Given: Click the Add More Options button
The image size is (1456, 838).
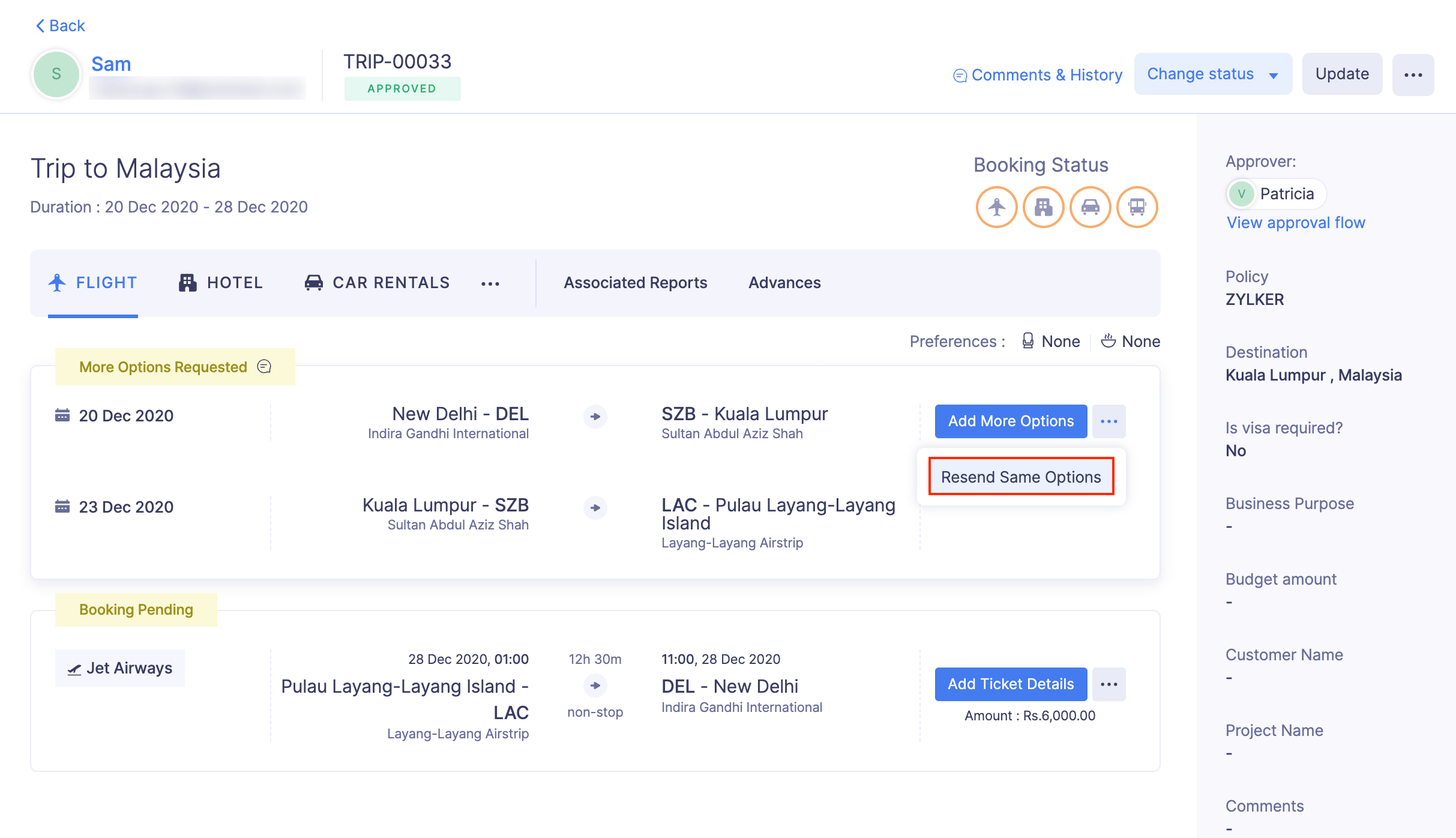Looking at the screenshot, I should tap(1011, 421).
